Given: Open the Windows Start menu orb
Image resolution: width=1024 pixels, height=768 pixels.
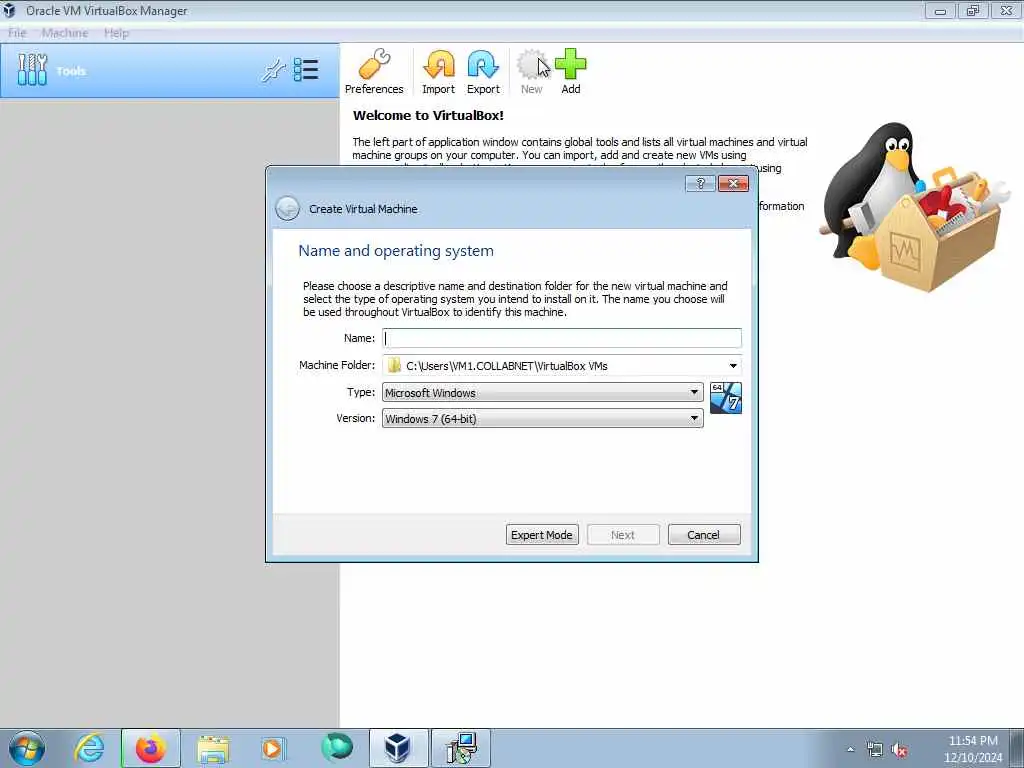Looking at the screenshot, I should click(x=27, y=748).
